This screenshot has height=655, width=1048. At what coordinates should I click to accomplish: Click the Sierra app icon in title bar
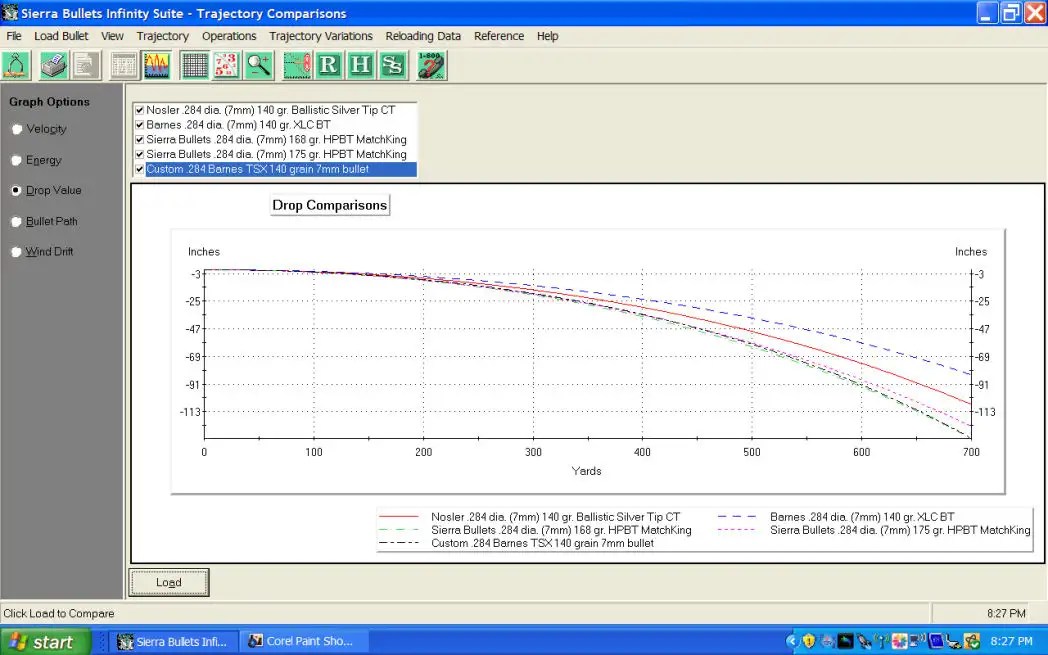click(10, 13)
